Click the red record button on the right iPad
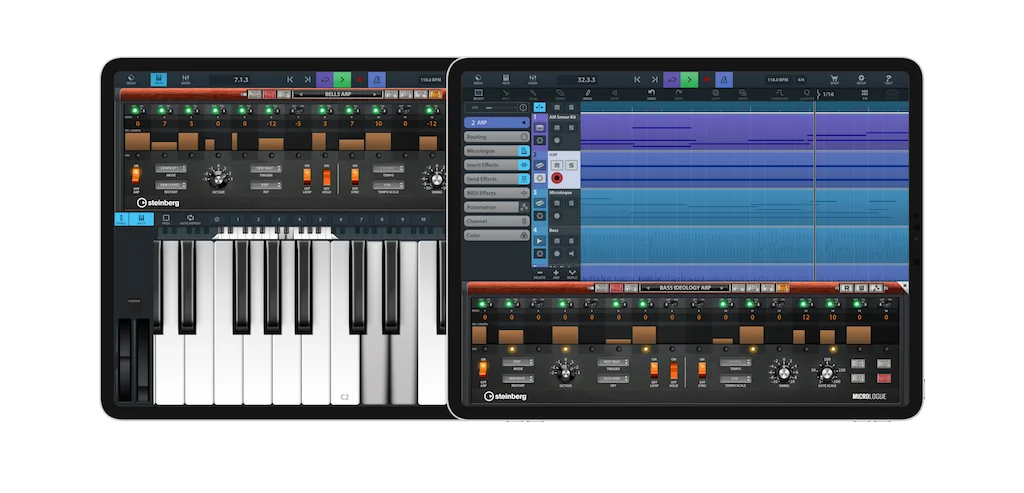The width and height of the screenshot is (1024, 493). tap(706, 80)
